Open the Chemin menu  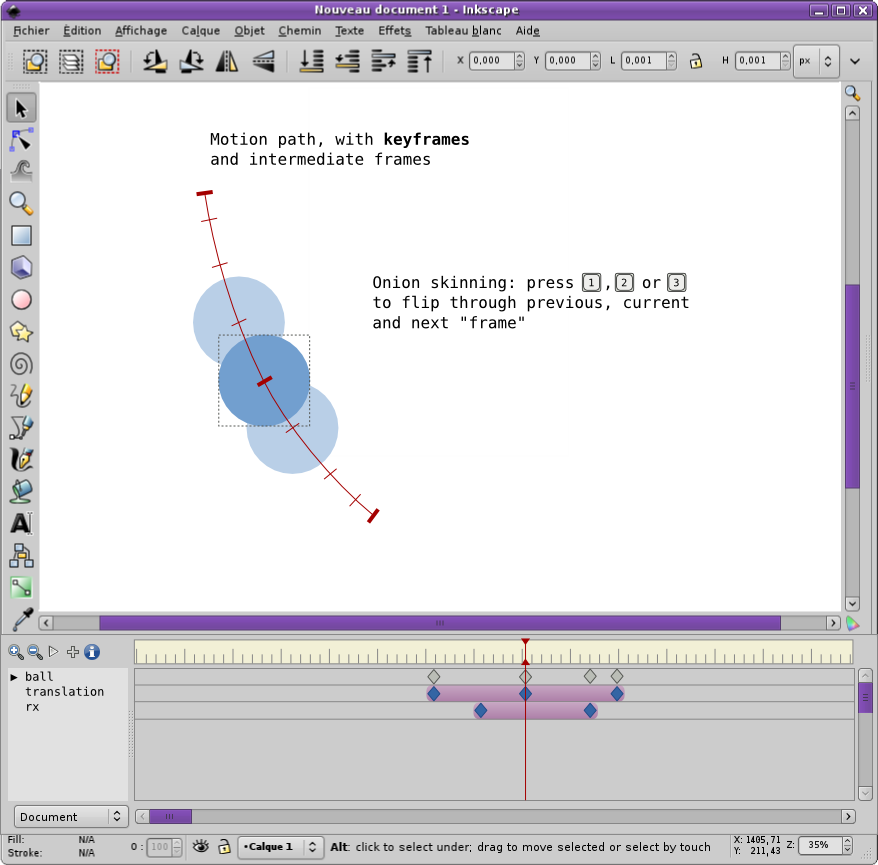[x=300, y=31]
